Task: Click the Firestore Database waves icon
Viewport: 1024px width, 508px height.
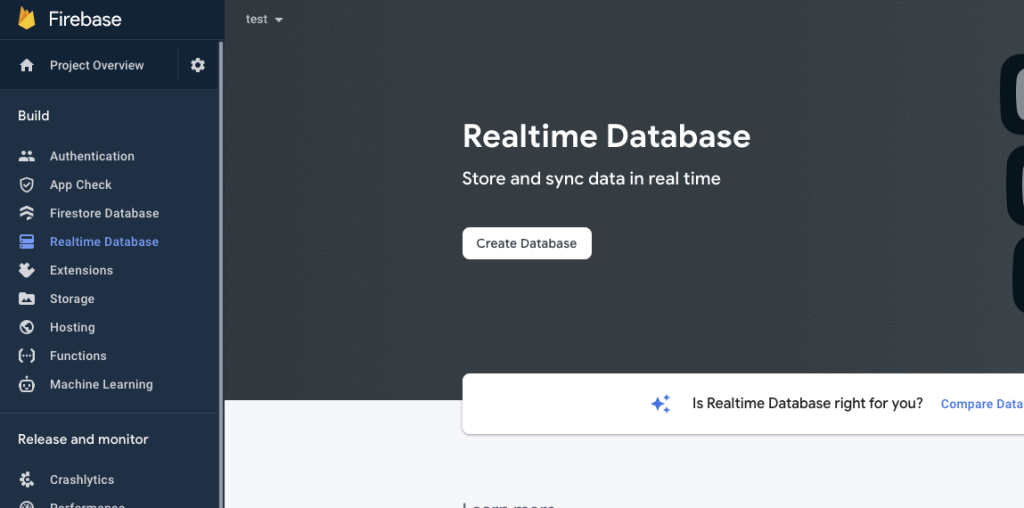Action: (27, 214)
